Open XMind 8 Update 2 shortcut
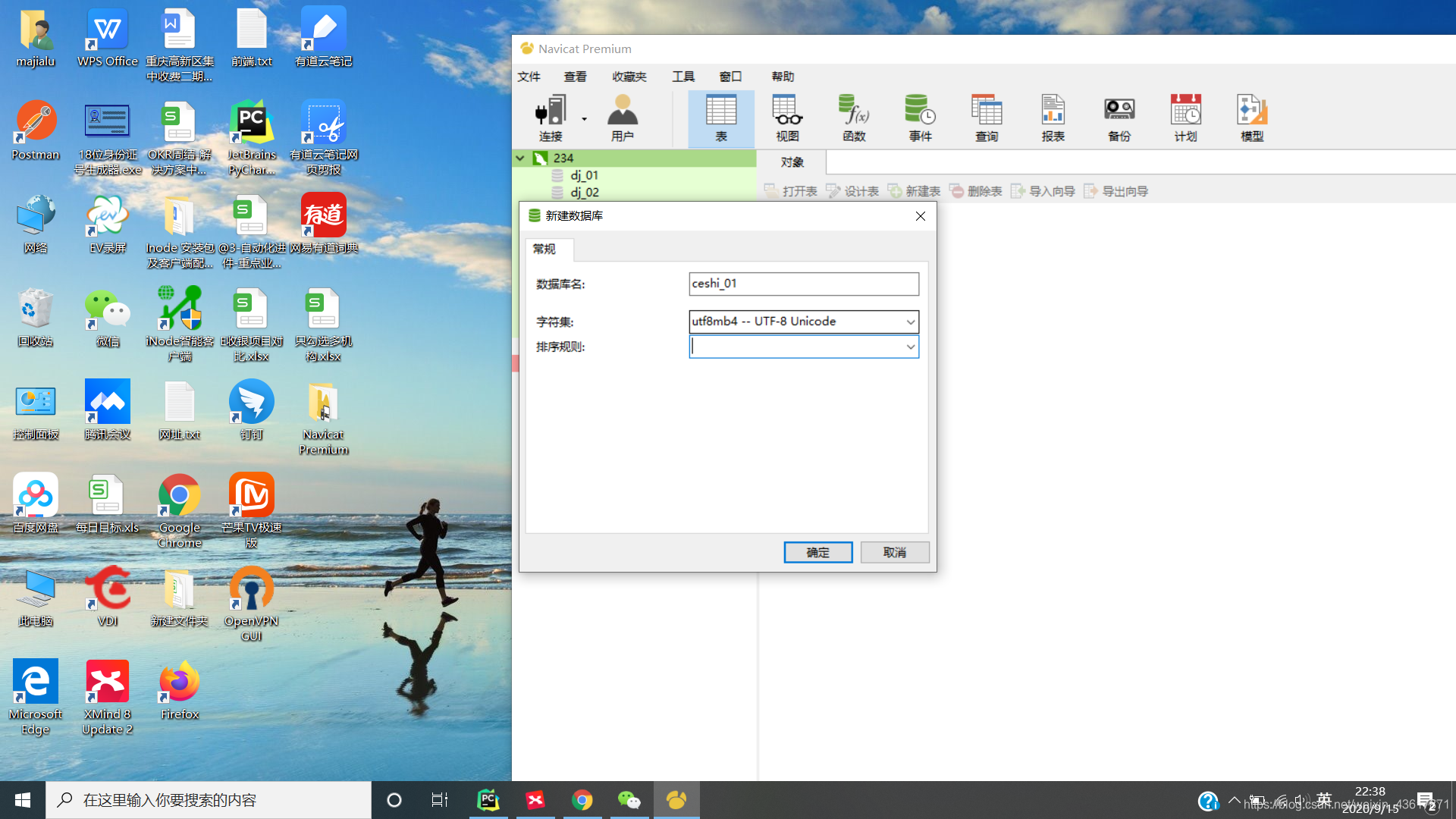The width and height of the screenshot is (1456, 819). (108, 698)
